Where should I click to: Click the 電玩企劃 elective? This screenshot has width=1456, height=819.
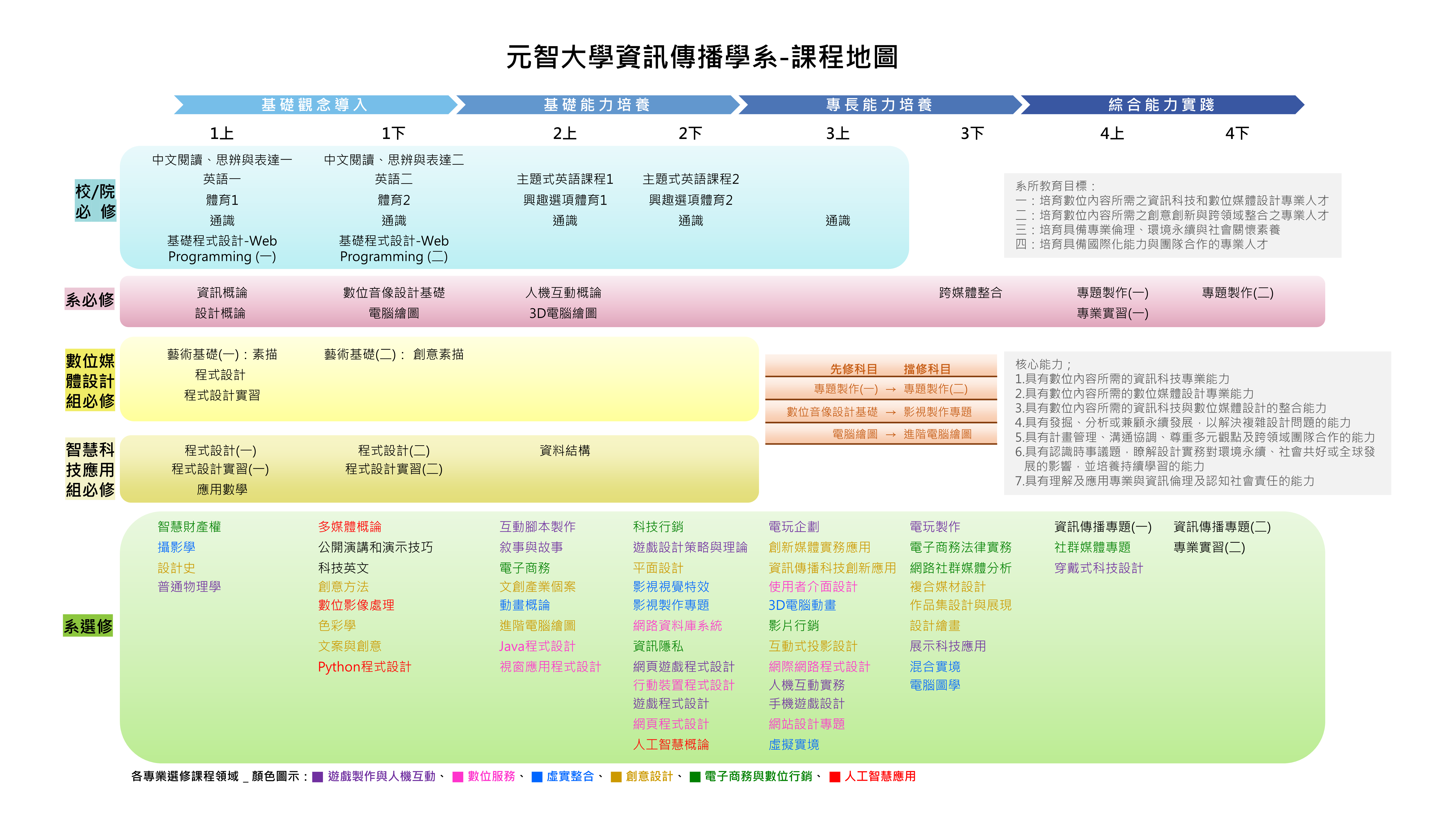point(794,527)
